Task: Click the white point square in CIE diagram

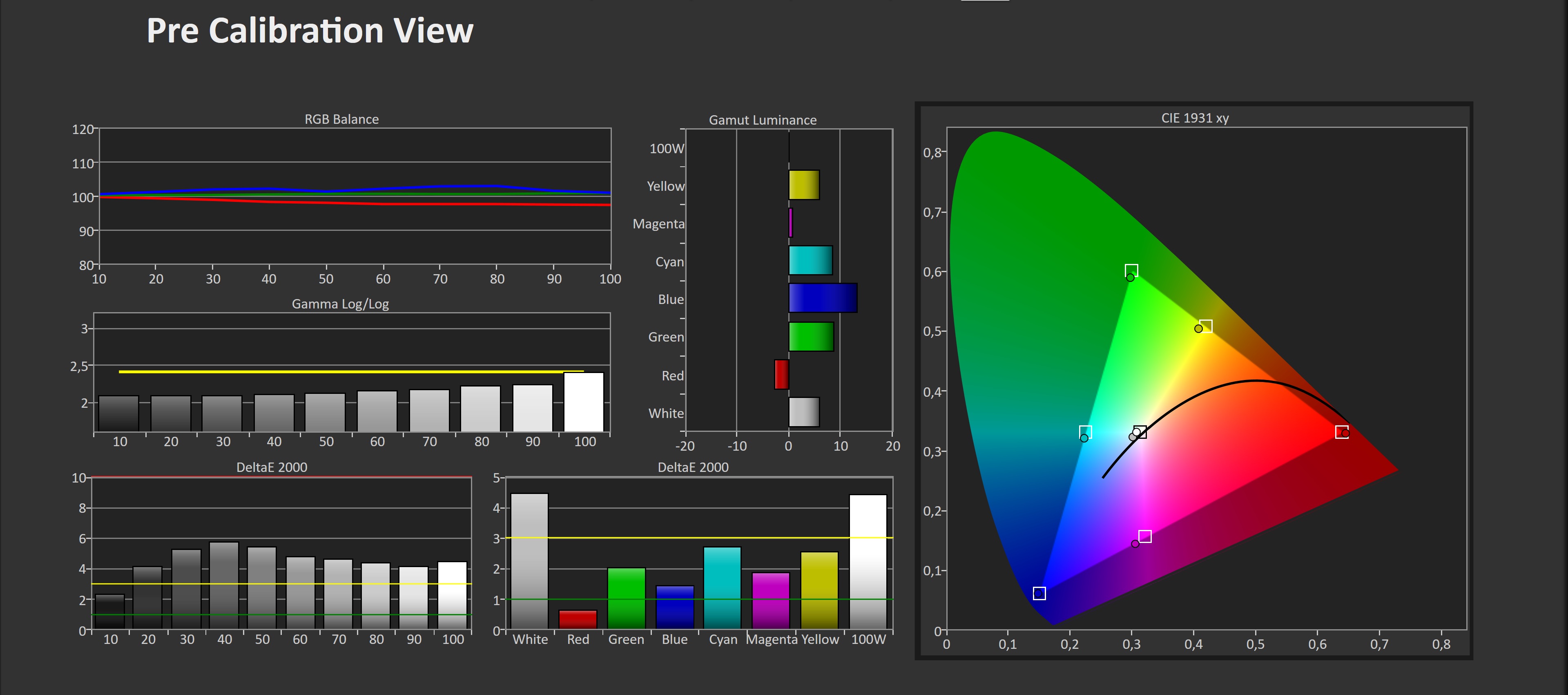Action: (x=1140, y=432)
